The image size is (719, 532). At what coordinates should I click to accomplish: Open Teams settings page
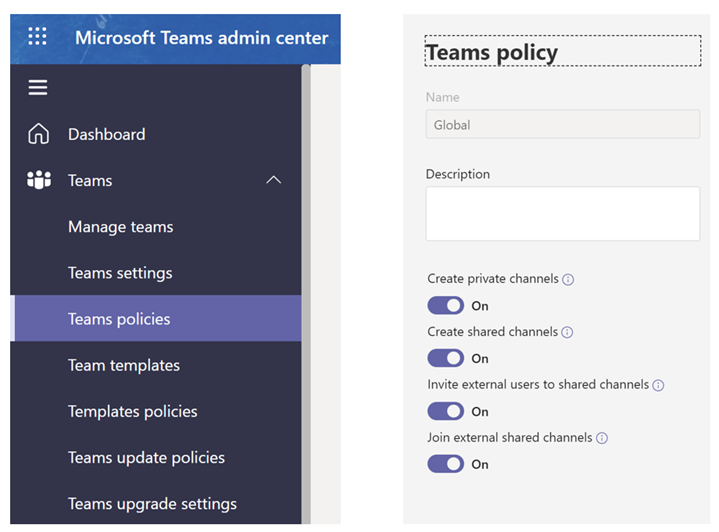(x=156, y=273)
